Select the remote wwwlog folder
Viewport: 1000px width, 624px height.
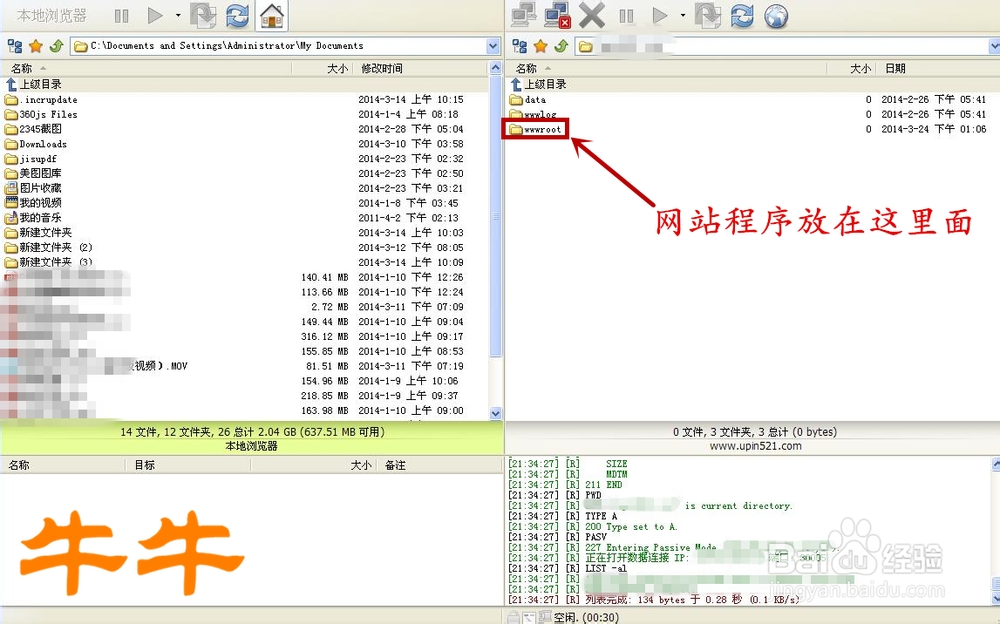pyautogui.click(x=533, y=114)
